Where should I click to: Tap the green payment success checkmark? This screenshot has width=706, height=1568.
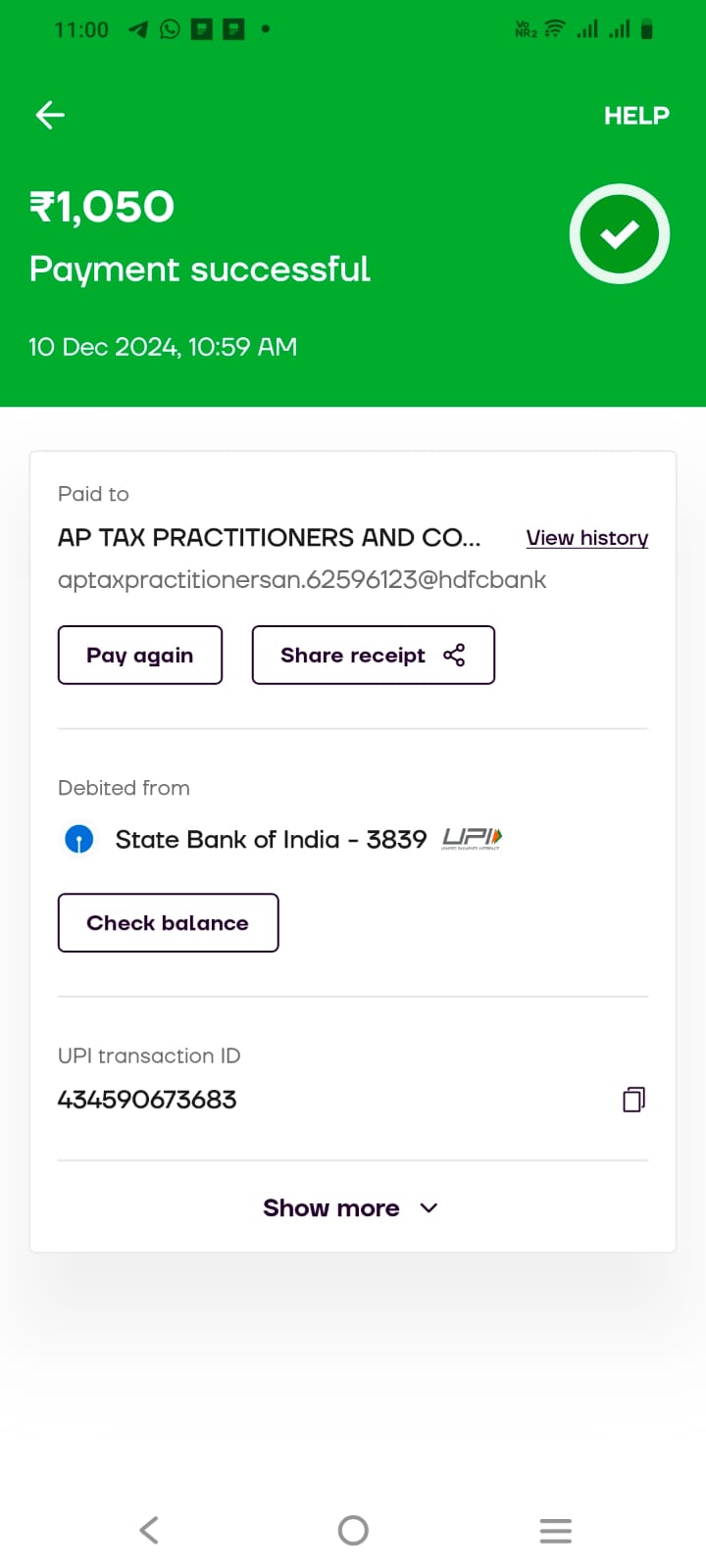click(620, 234)
